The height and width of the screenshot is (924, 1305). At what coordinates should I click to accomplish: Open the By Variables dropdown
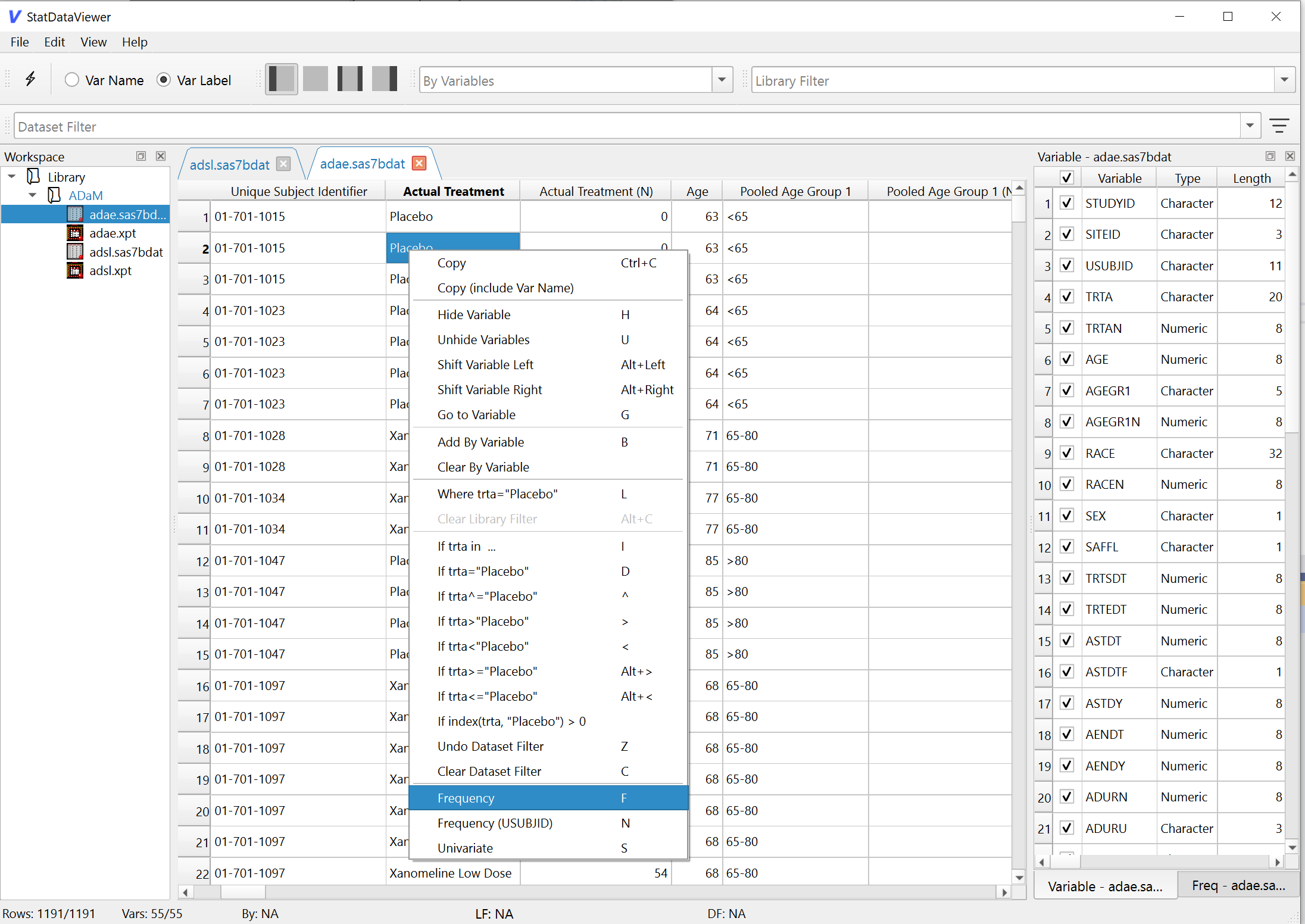(722, 80)
